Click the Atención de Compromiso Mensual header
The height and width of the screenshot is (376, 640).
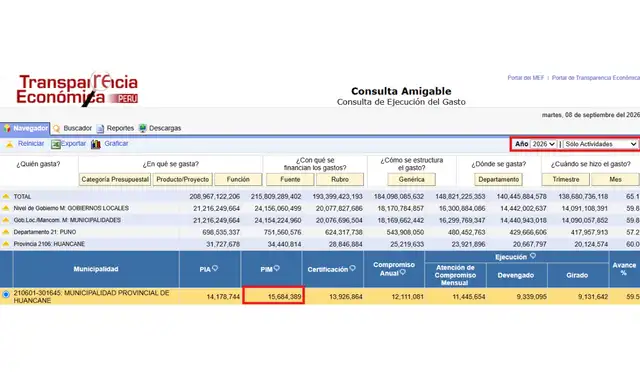pyautogui.click(x=455, y=275)
